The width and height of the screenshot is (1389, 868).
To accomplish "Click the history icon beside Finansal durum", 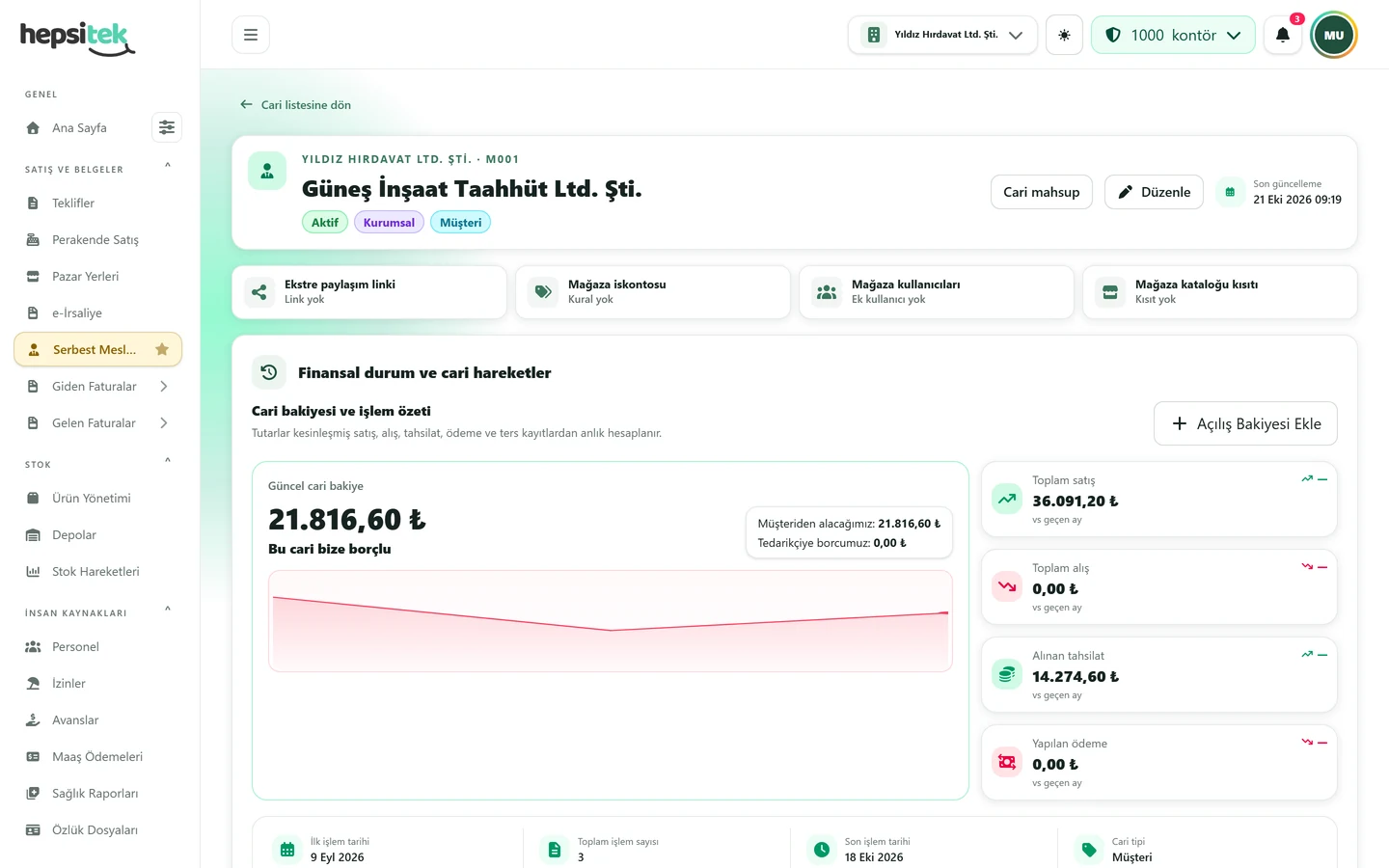I will (269, 372).
